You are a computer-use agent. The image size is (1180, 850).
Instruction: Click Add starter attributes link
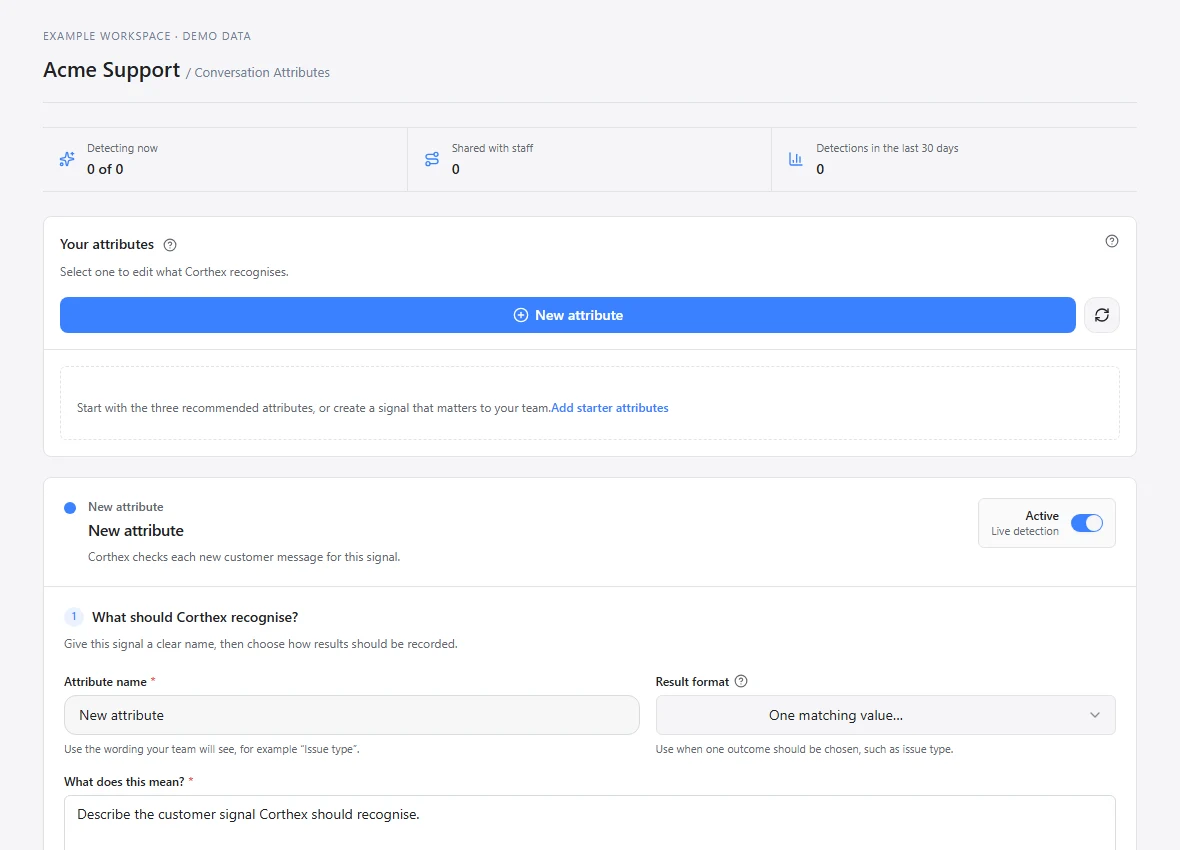tap(610, 408)
